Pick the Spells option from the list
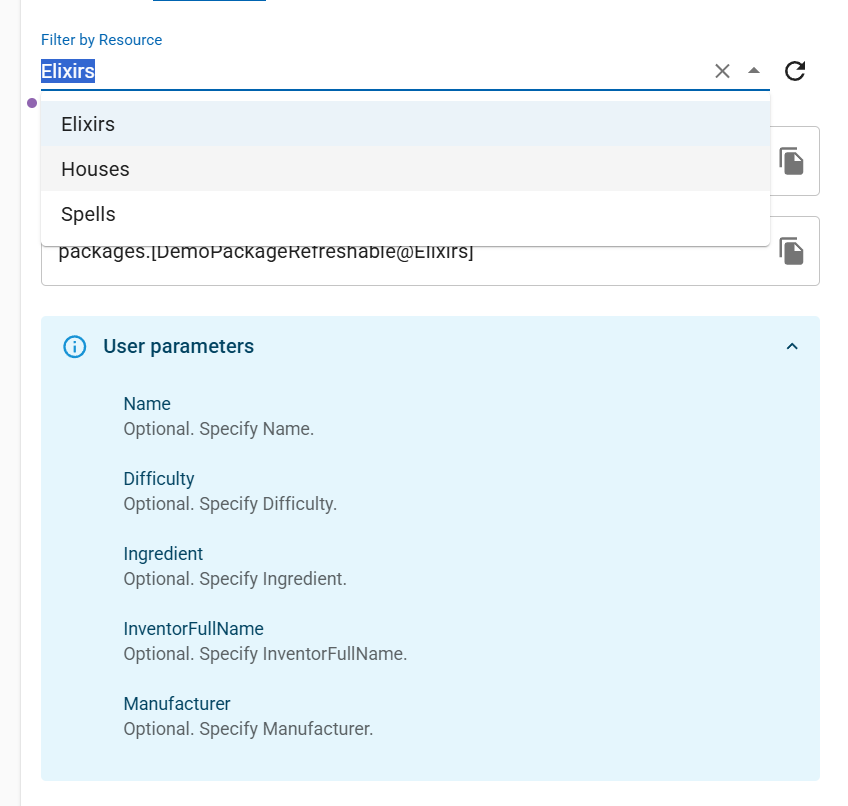The image size is (848, 806). 88,214
